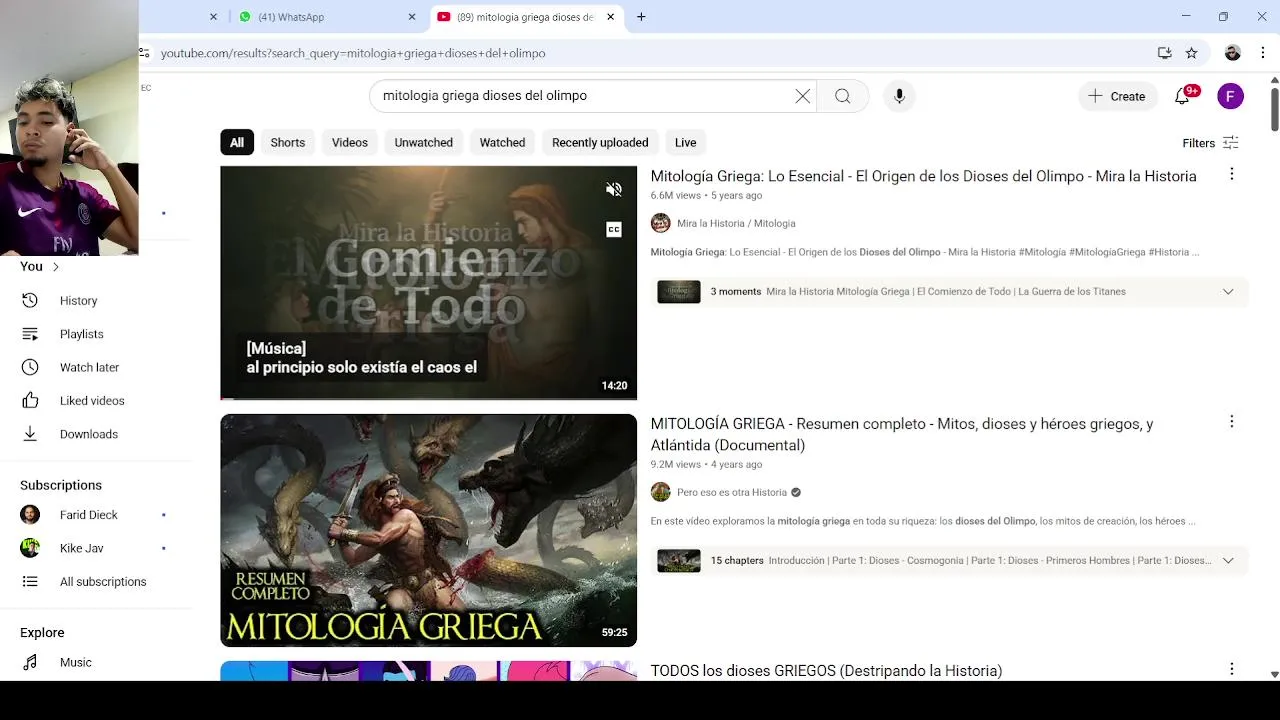Open MITOLOGÍA GRIEGA Resumen completo video title
The image size is (1280, 720).
pyautogui.click(x=902, y=434)
